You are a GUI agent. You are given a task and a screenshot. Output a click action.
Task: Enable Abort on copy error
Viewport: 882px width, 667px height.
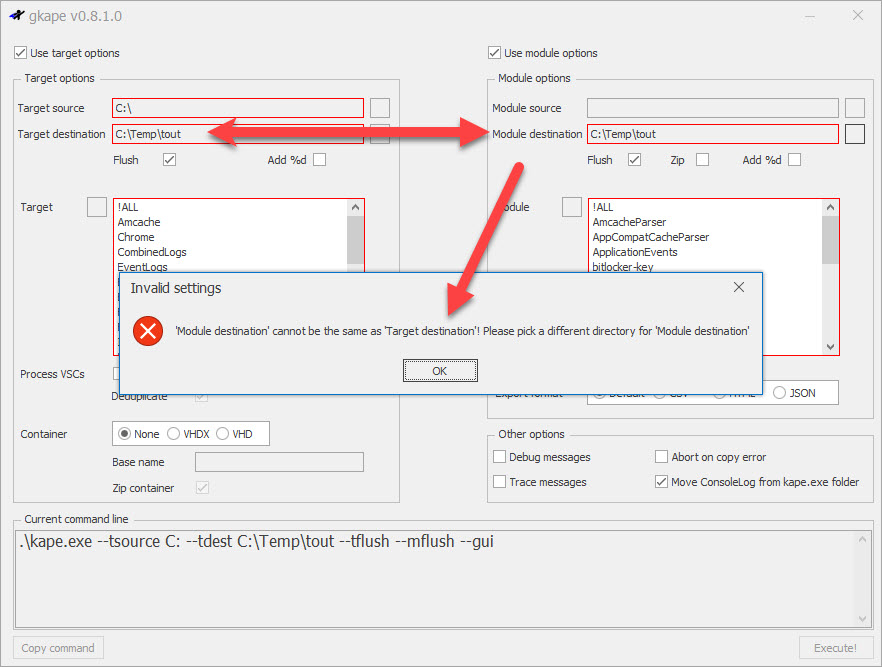[x=661, y=457]
